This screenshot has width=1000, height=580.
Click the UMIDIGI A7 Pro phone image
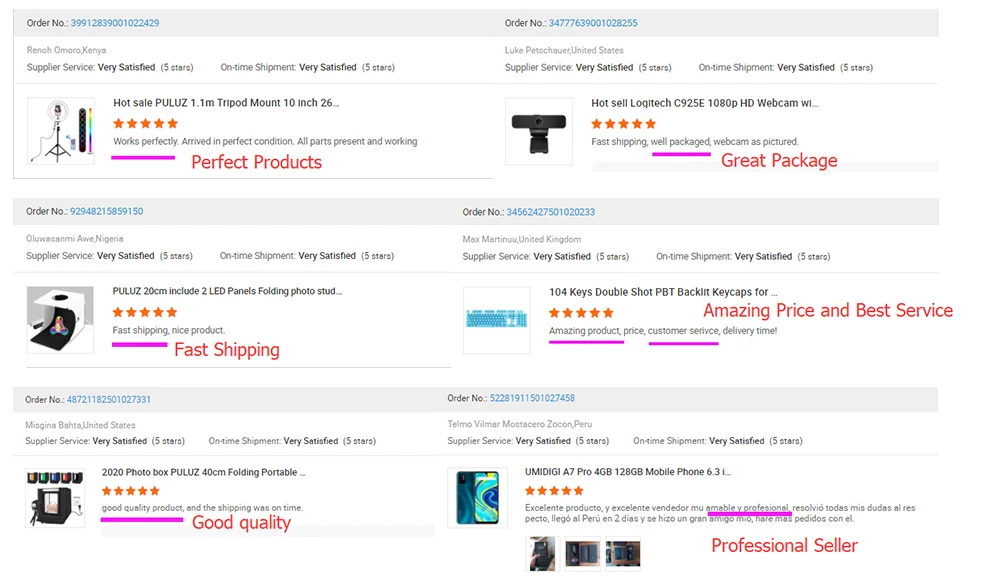(477, 498)
